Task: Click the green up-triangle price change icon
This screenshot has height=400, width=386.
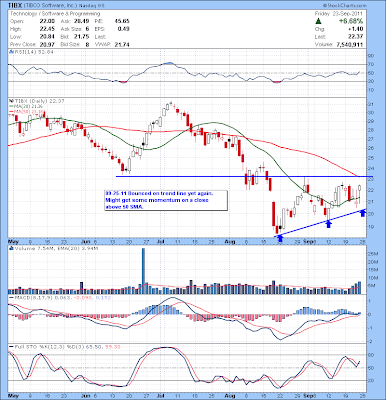Action: click(x=318, y=21)
